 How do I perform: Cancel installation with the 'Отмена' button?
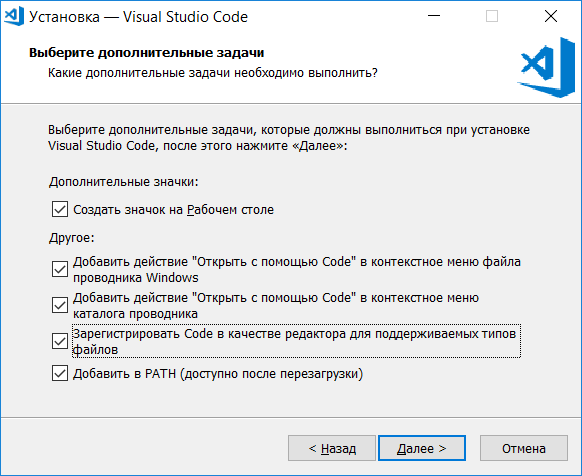point(524,448)
